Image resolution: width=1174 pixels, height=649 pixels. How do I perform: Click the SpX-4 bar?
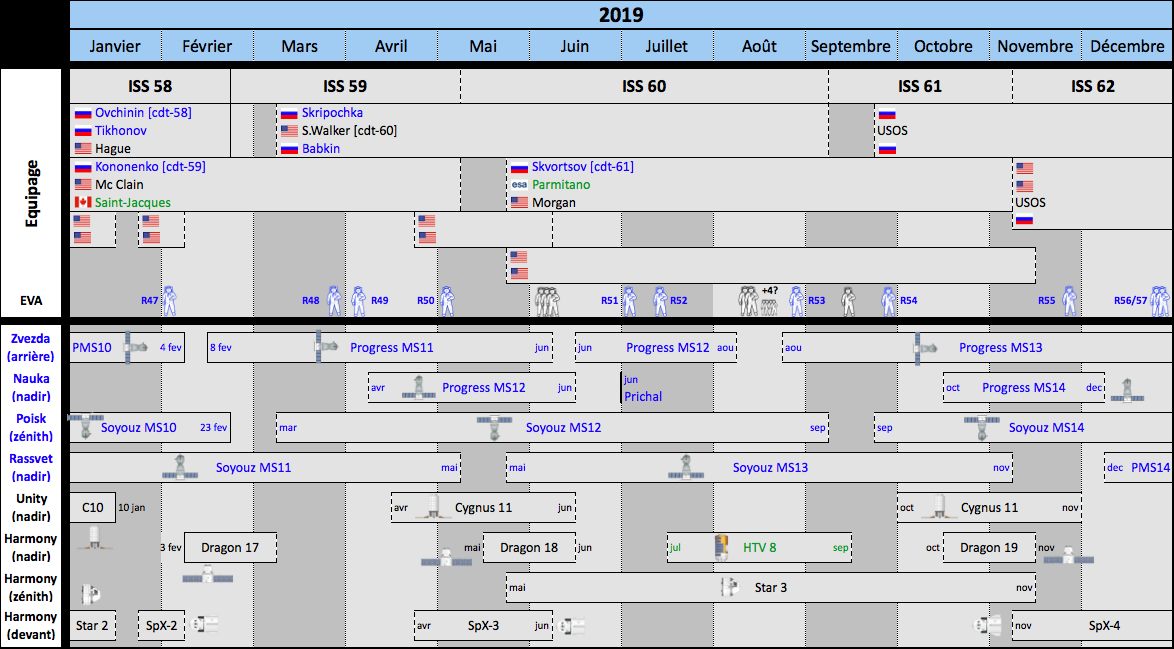click(x=1092, y=625)
